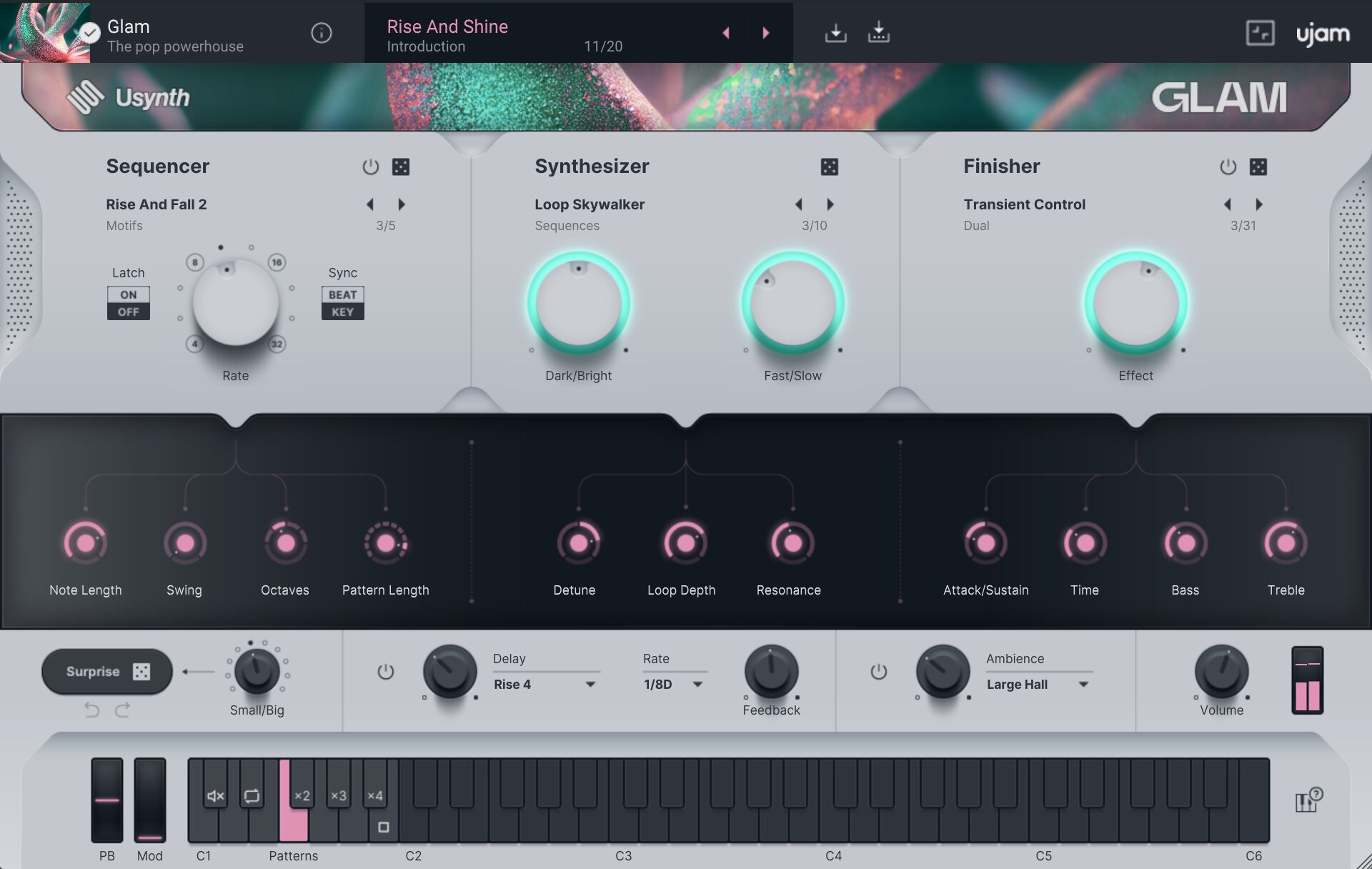
Task: Redo surprise change
Action: click(x=123, y=710)
